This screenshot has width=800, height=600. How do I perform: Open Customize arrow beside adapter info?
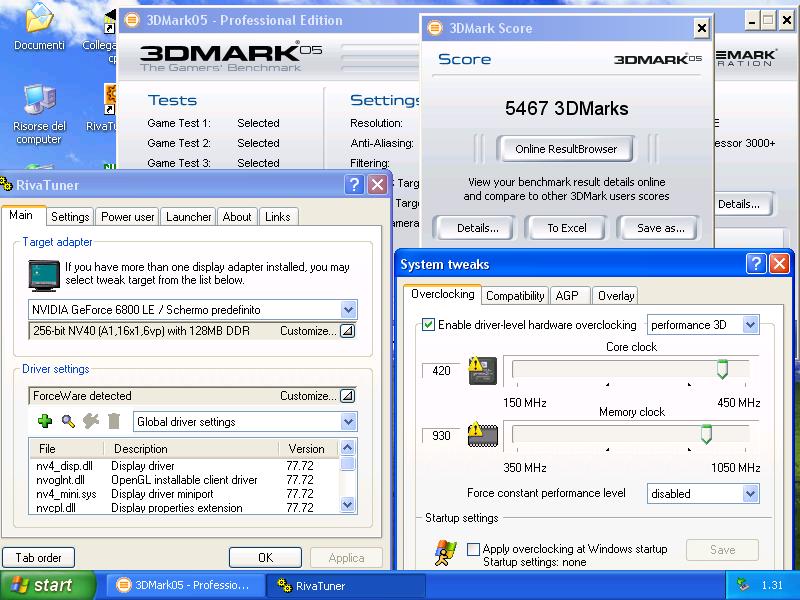(347, 331)
